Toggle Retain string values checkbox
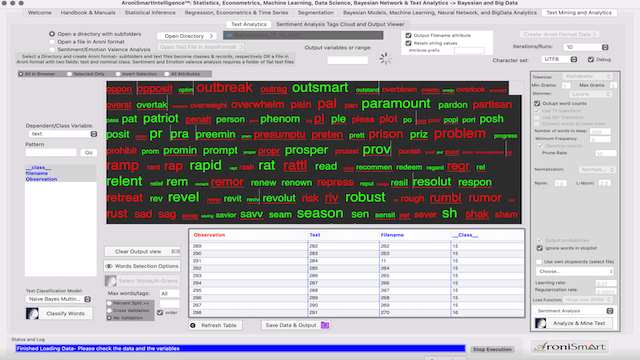Image resolution: width=640 pixels, height=360 pixels. coord(408,43)
